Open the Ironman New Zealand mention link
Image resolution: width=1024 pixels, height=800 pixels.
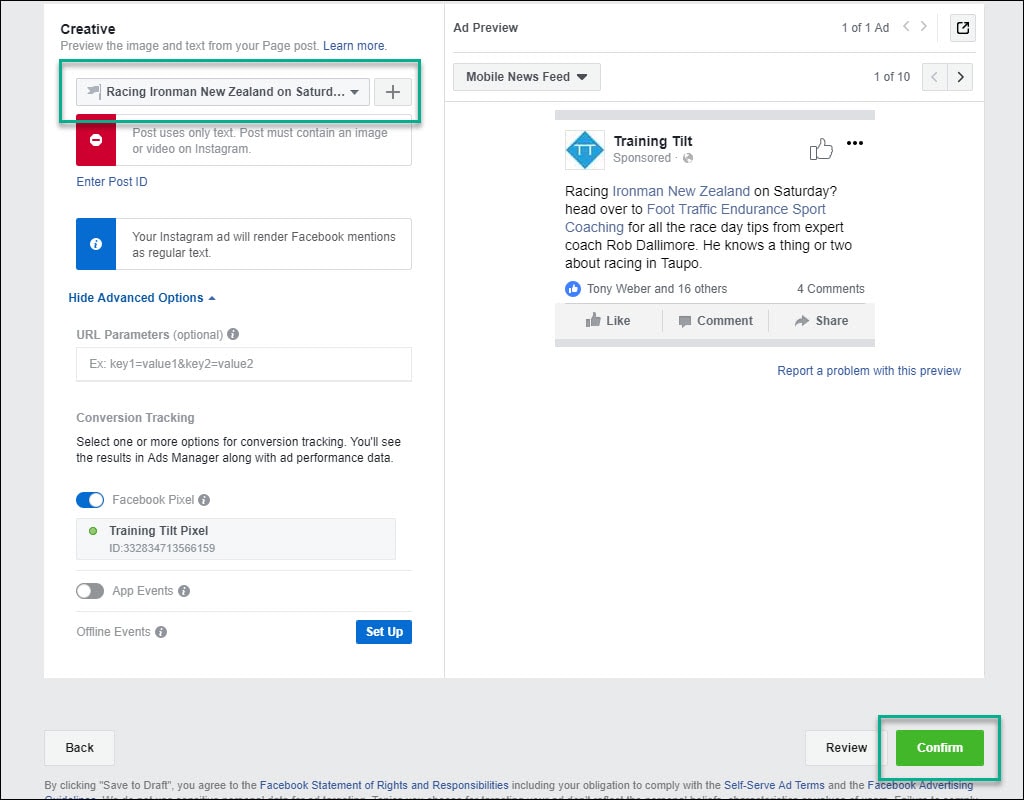tap(681, 191)
